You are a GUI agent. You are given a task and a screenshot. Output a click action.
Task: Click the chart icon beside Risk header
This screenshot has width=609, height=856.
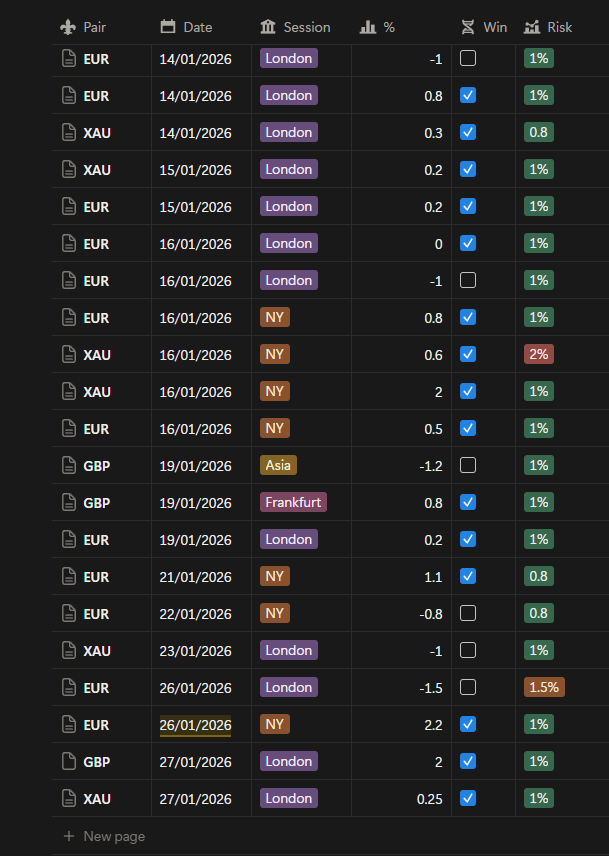(532, 27)
